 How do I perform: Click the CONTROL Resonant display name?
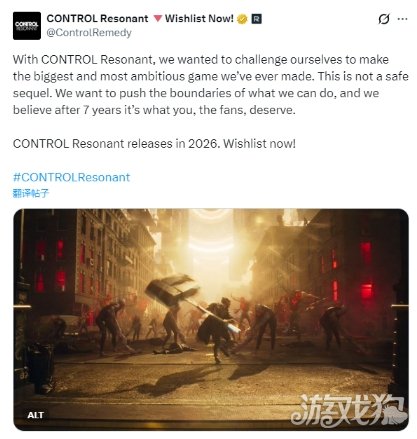97,19
